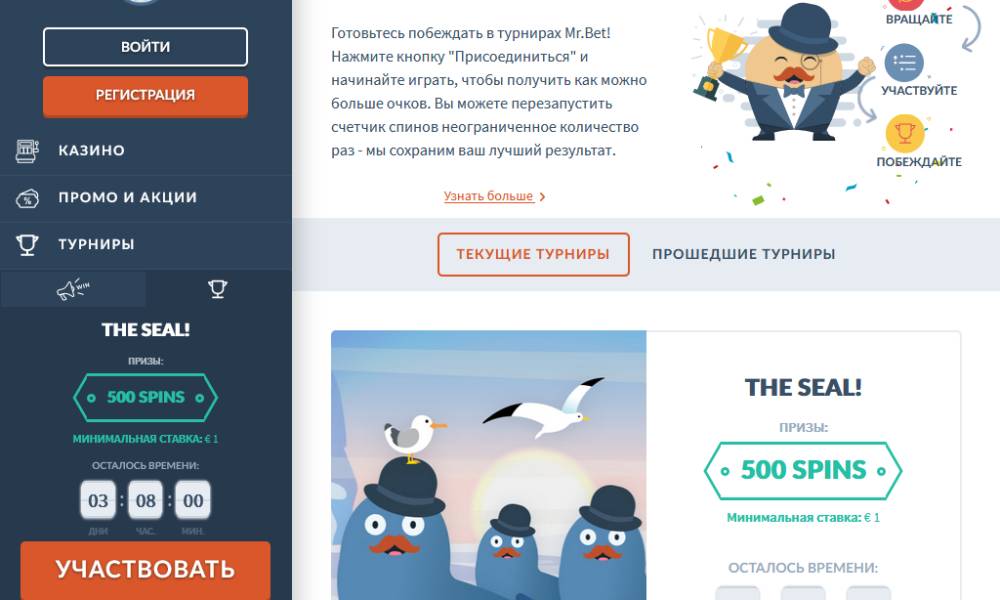Open the Узнать больше link
This screenshot has width=1000, height=600.
(x=489, y=196)
